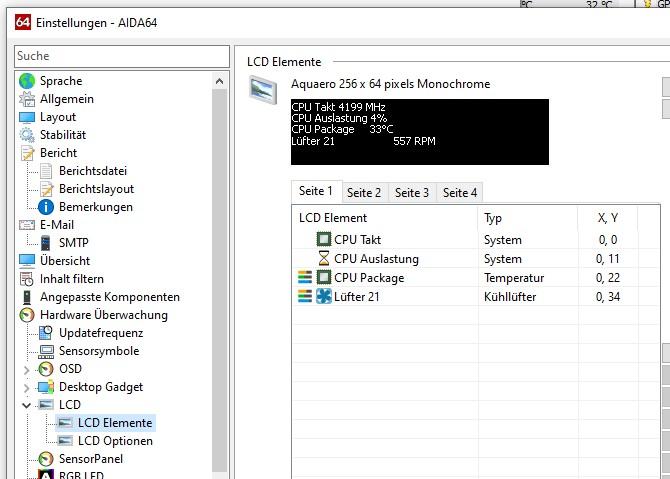Click the Übersicht monitor icon

coord(27,261)
